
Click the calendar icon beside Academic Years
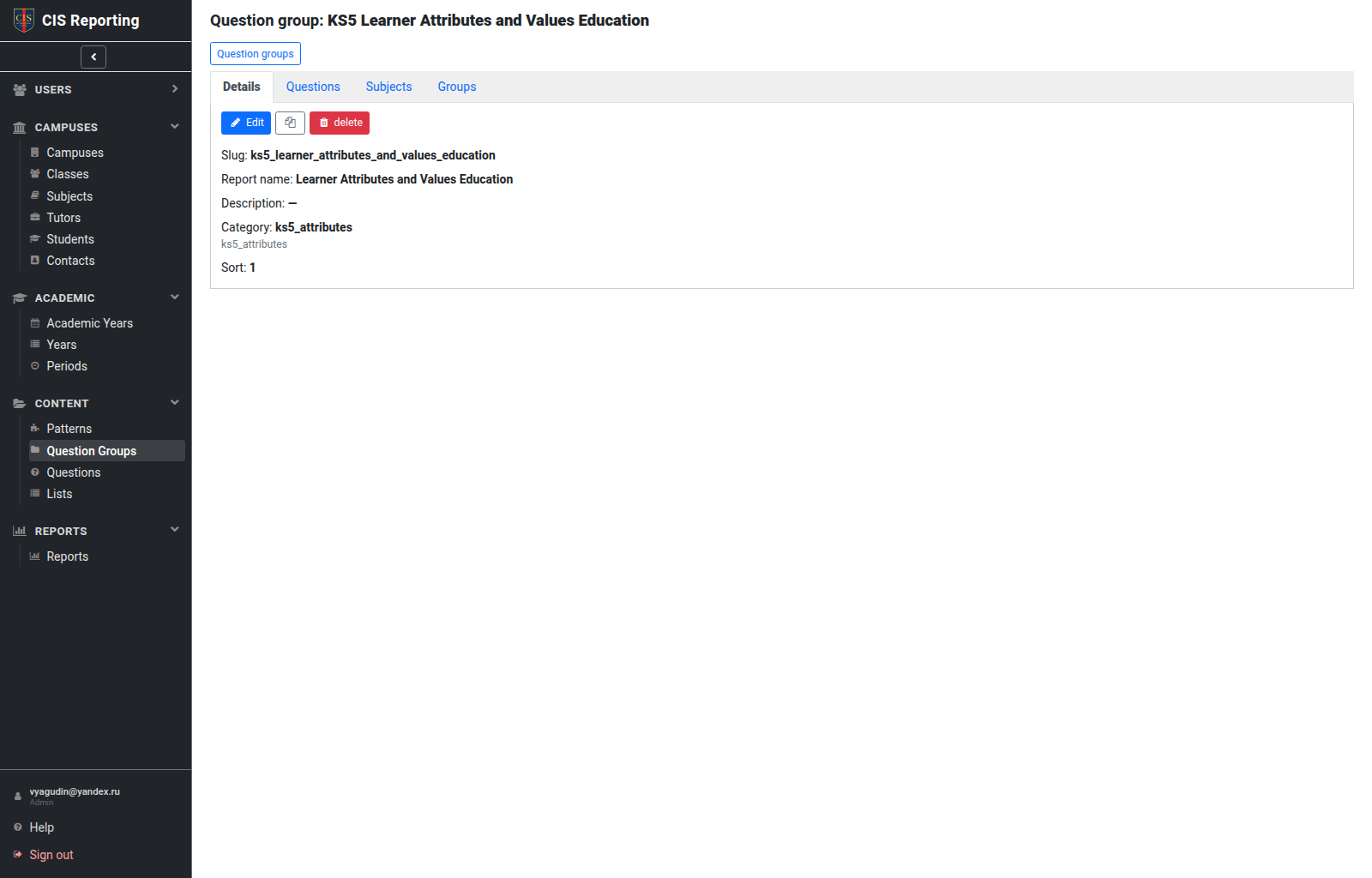tap(35, 322)
